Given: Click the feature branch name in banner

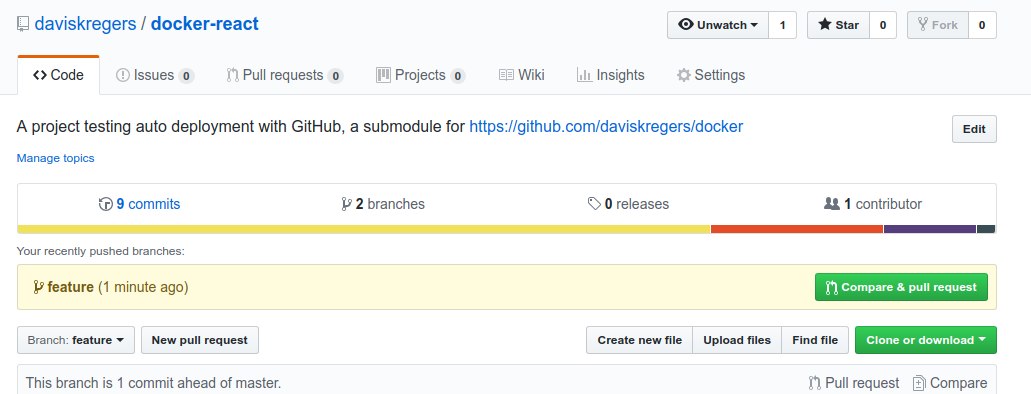Looking at the screenshot, I should (x=70, y=287).
